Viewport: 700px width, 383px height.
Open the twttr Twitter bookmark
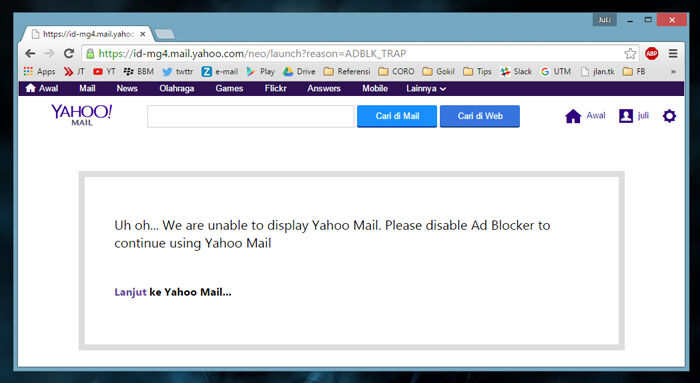(x=178, y=71)
